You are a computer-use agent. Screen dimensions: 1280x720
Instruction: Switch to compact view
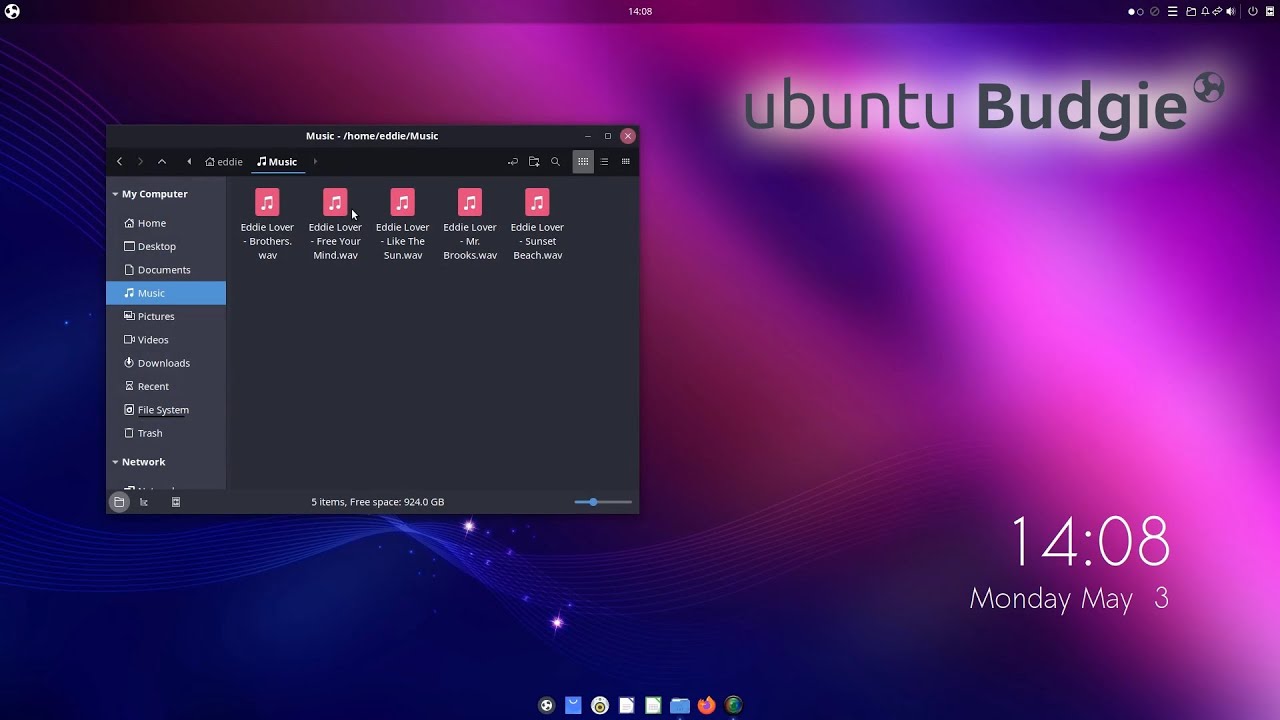pos(626,162)
